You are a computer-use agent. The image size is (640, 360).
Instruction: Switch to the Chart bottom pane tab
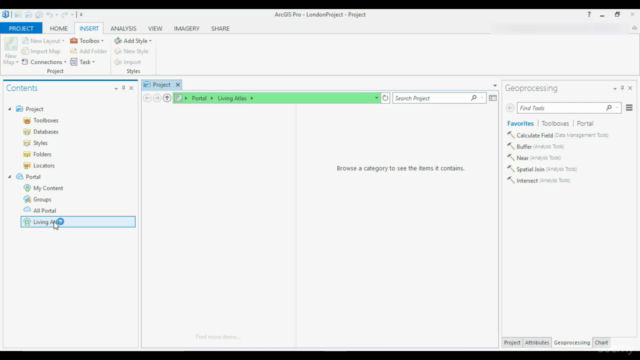(x=601, y=342)
